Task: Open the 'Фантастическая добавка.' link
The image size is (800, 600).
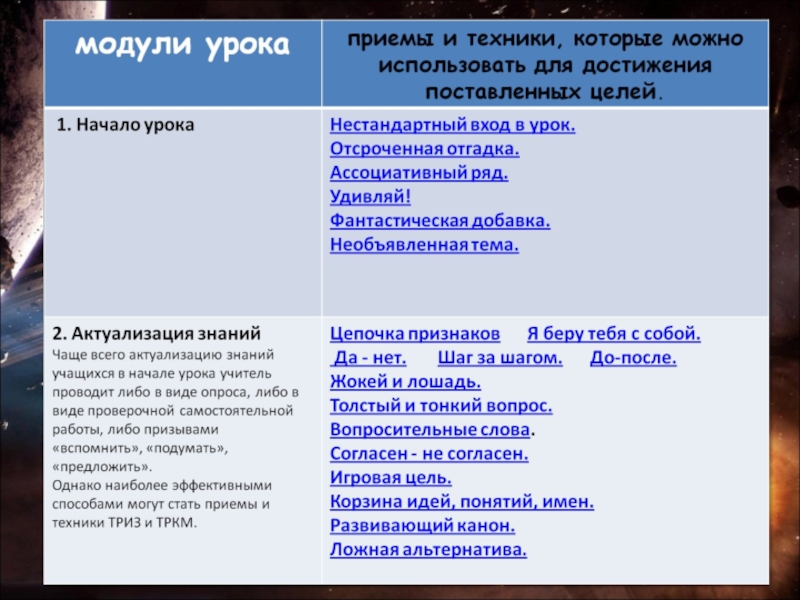Action: point(440,220)
